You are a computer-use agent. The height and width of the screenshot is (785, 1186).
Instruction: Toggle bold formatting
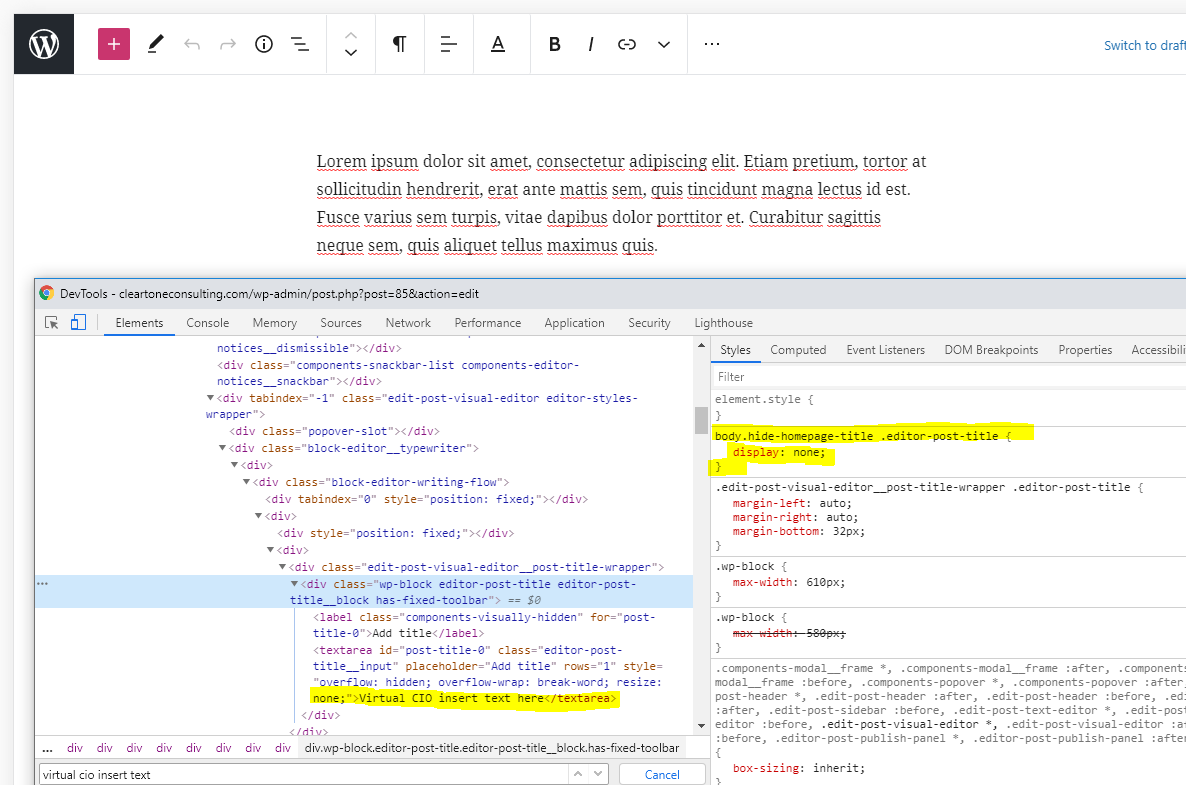click(555, 44)
